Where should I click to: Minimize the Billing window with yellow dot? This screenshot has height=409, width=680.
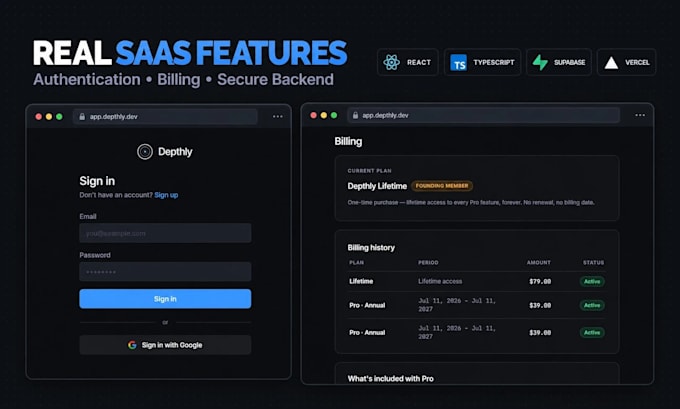click(324, 115)
